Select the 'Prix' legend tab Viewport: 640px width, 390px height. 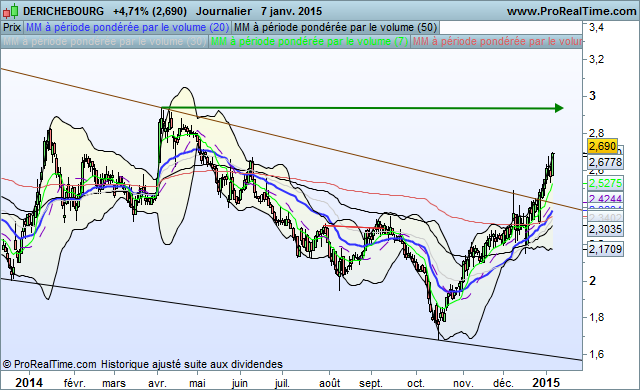click(x=12, y=27)
